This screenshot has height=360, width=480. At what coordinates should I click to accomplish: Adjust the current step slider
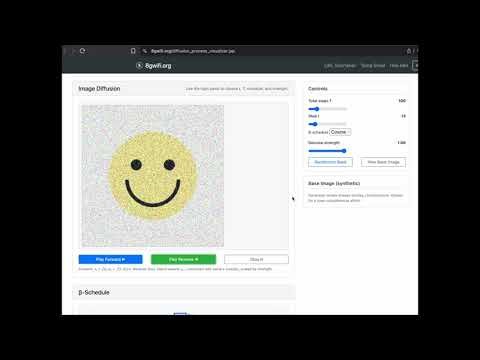pyautogui.click(x=328, y=124)
